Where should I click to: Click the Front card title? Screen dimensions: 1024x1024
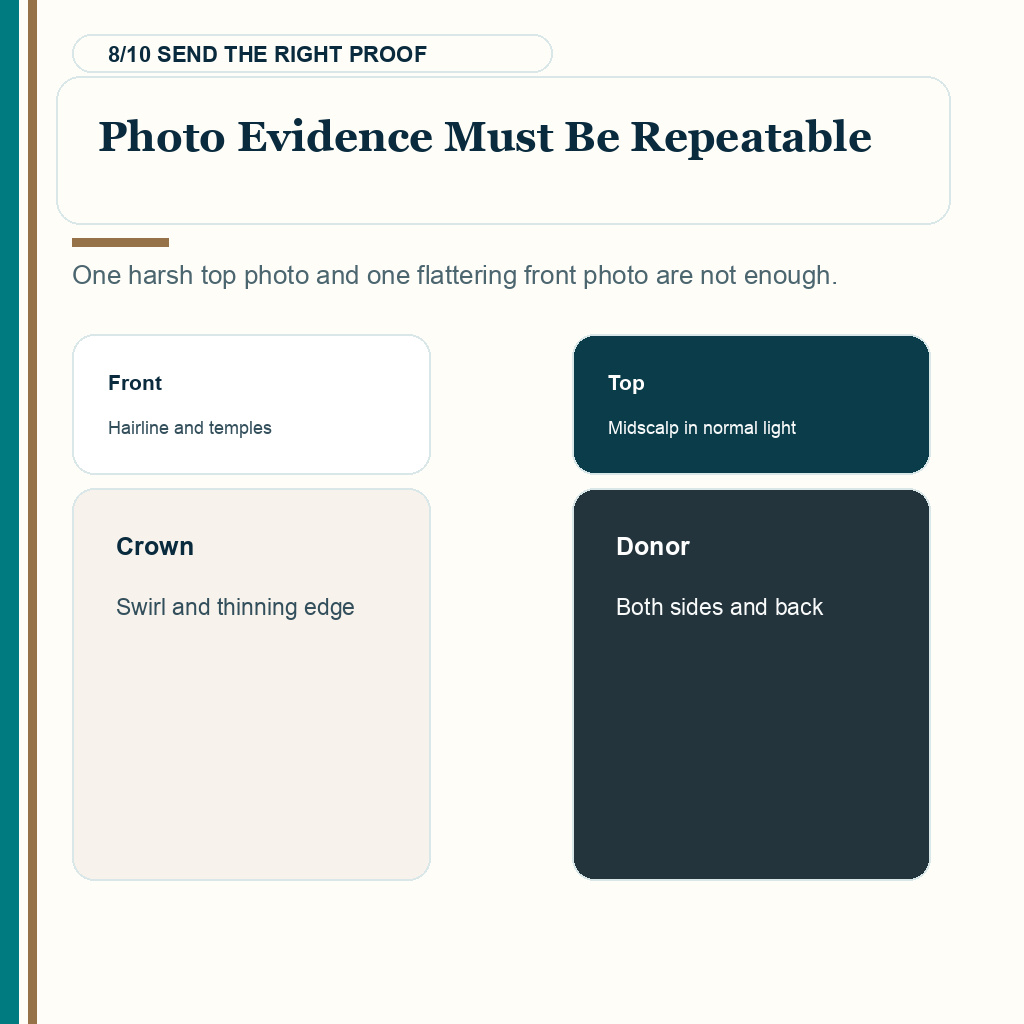135,383
